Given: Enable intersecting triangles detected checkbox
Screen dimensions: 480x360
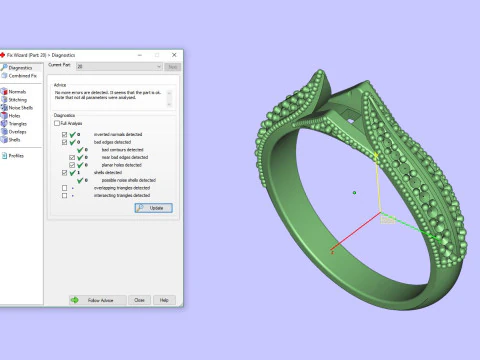Looking at the screenshot, I should pyautogui.click(x=64, y=196).
